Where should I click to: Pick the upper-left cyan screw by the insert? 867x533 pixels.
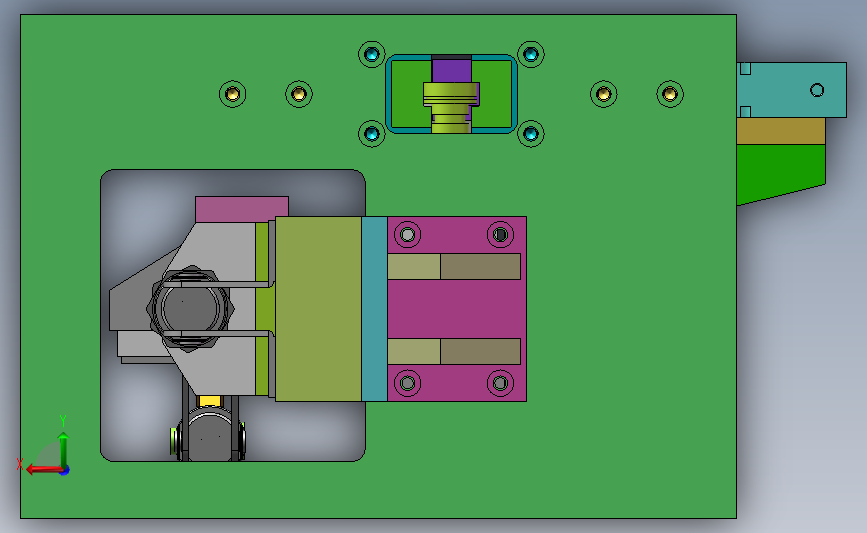[x=372, y=54]
